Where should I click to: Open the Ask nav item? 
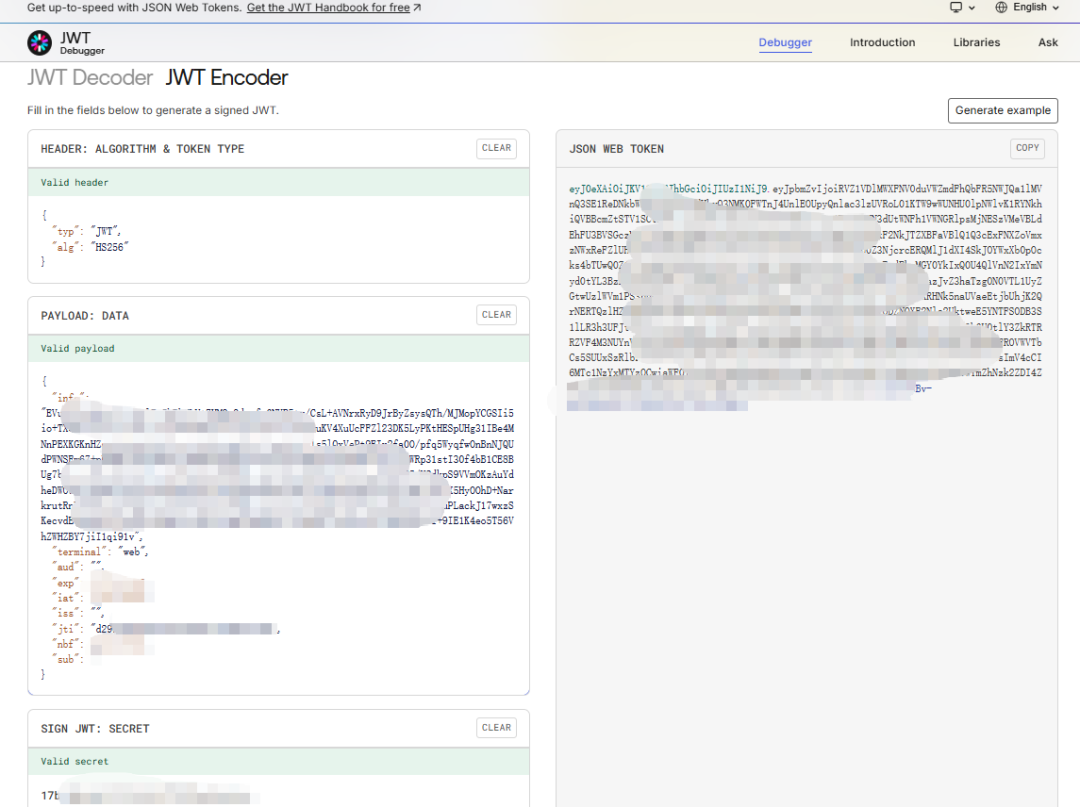pyautogui.click(x=1048, y=42)
